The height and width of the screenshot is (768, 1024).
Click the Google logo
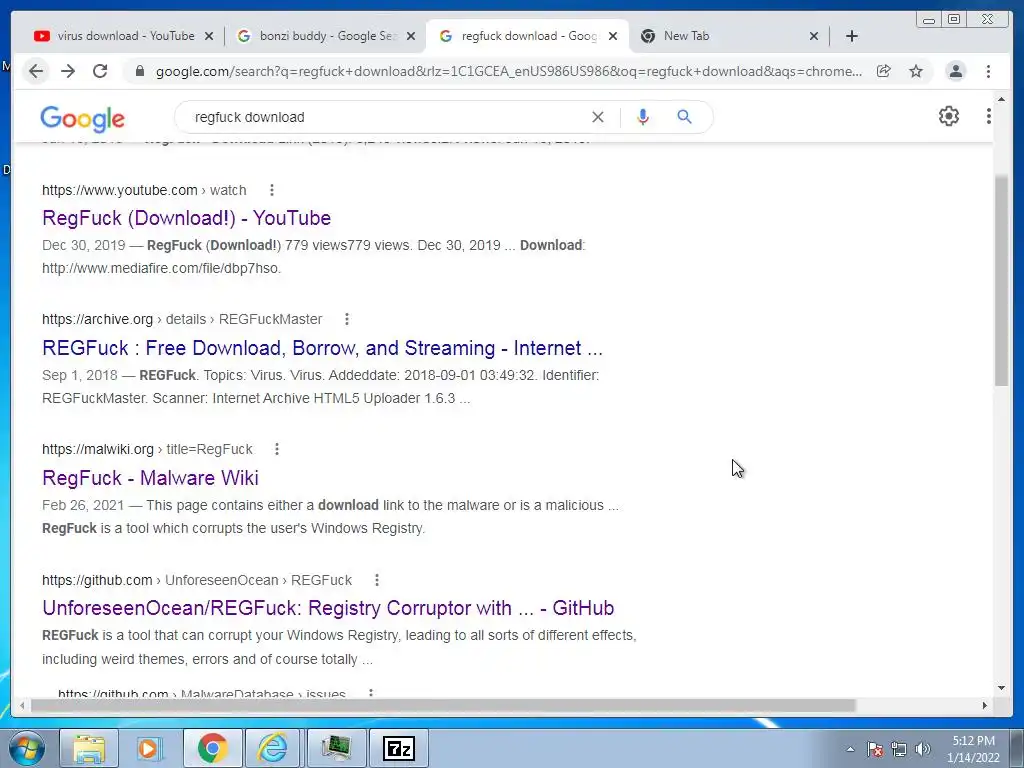tap(82, 118)
